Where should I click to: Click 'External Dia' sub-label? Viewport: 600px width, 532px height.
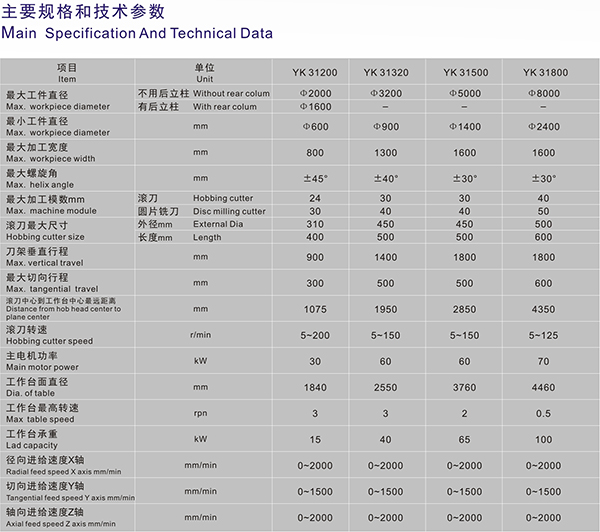coord(218,224)
